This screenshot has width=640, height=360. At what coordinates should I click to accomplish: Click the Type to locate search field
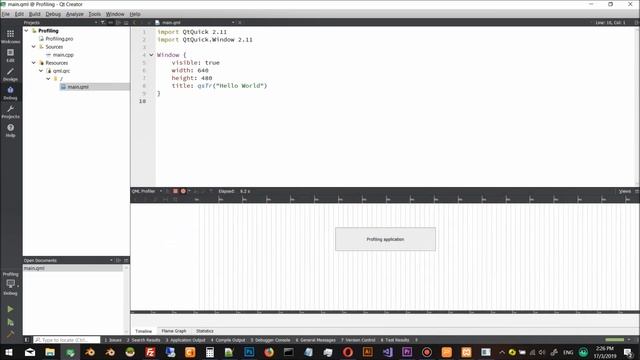[67, 340]
